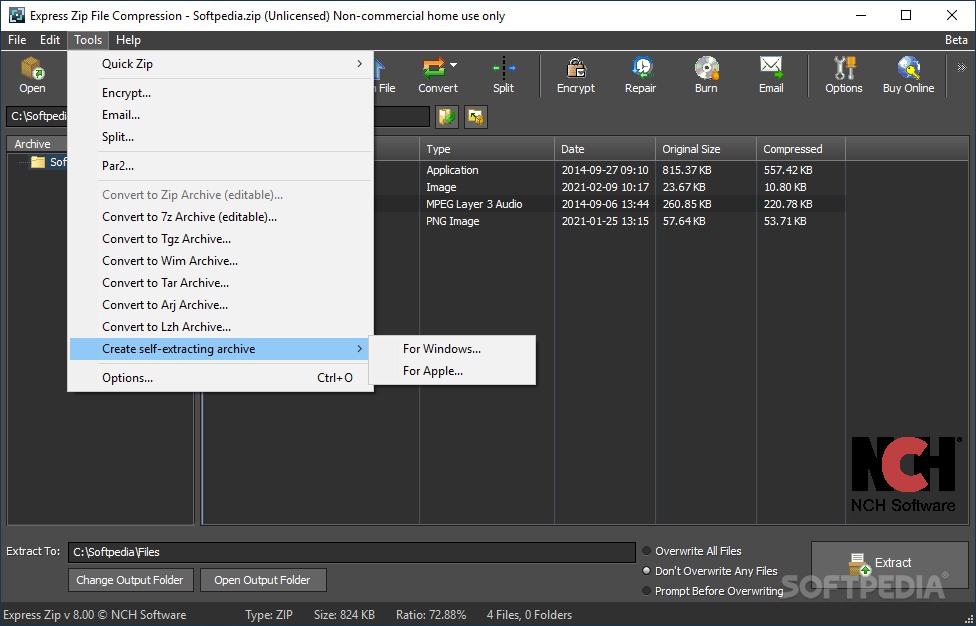Click the Archive panel header
This screenshot has height=626, width=976.
point(37,144)
